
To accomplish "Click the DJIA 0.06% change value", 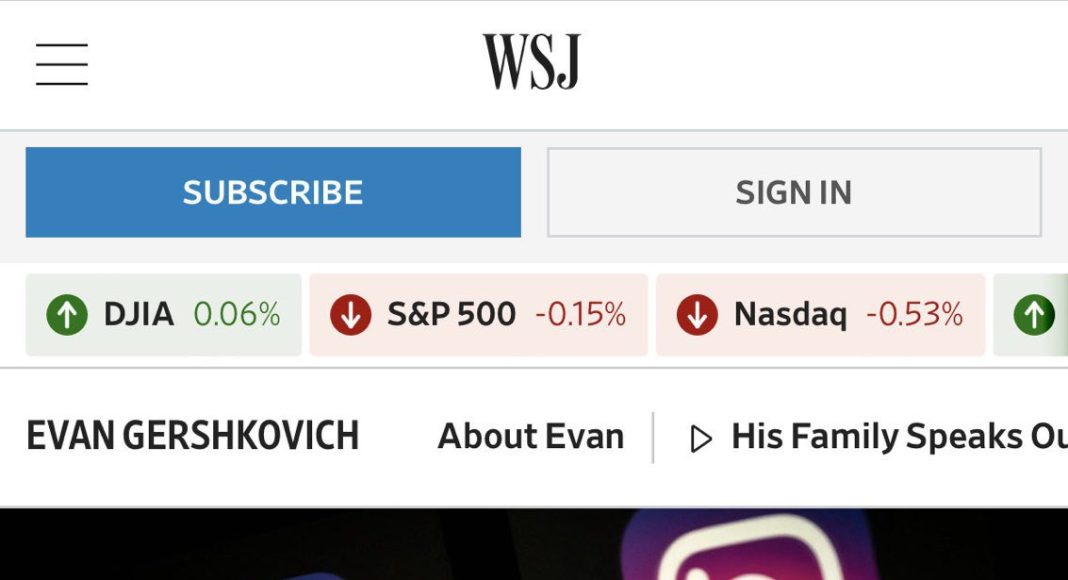I will (237, 316).
